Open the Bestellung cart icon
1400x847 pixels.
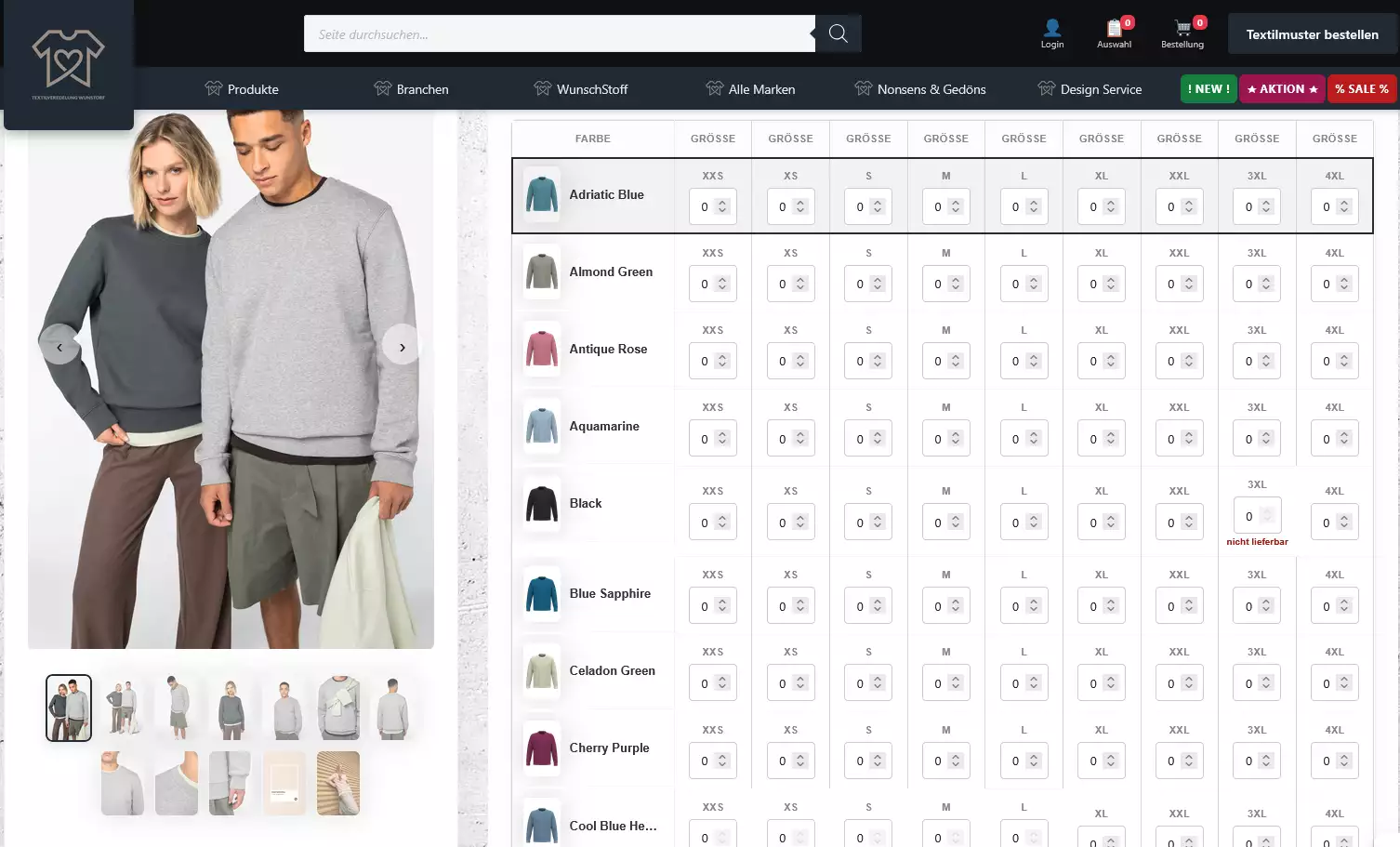(1182, 28)
